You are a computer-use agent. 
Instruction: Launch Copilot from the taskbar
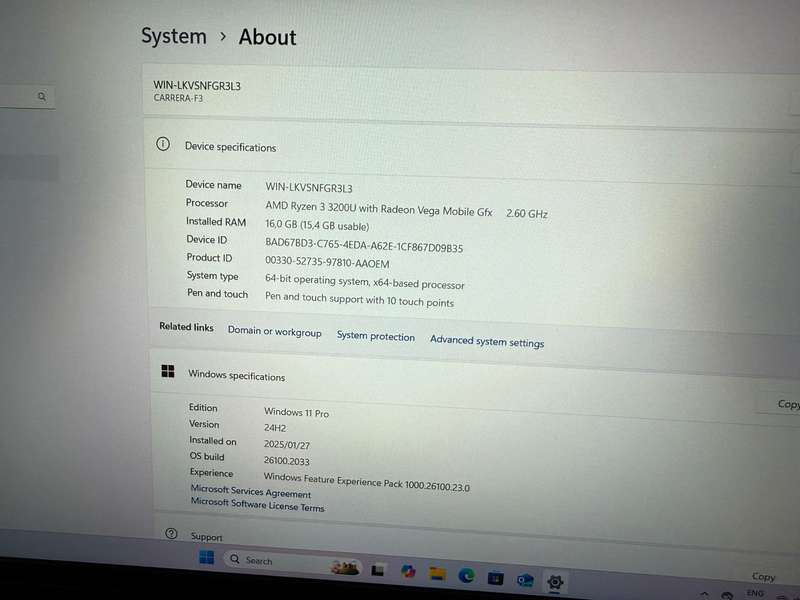tap(408, 571)
